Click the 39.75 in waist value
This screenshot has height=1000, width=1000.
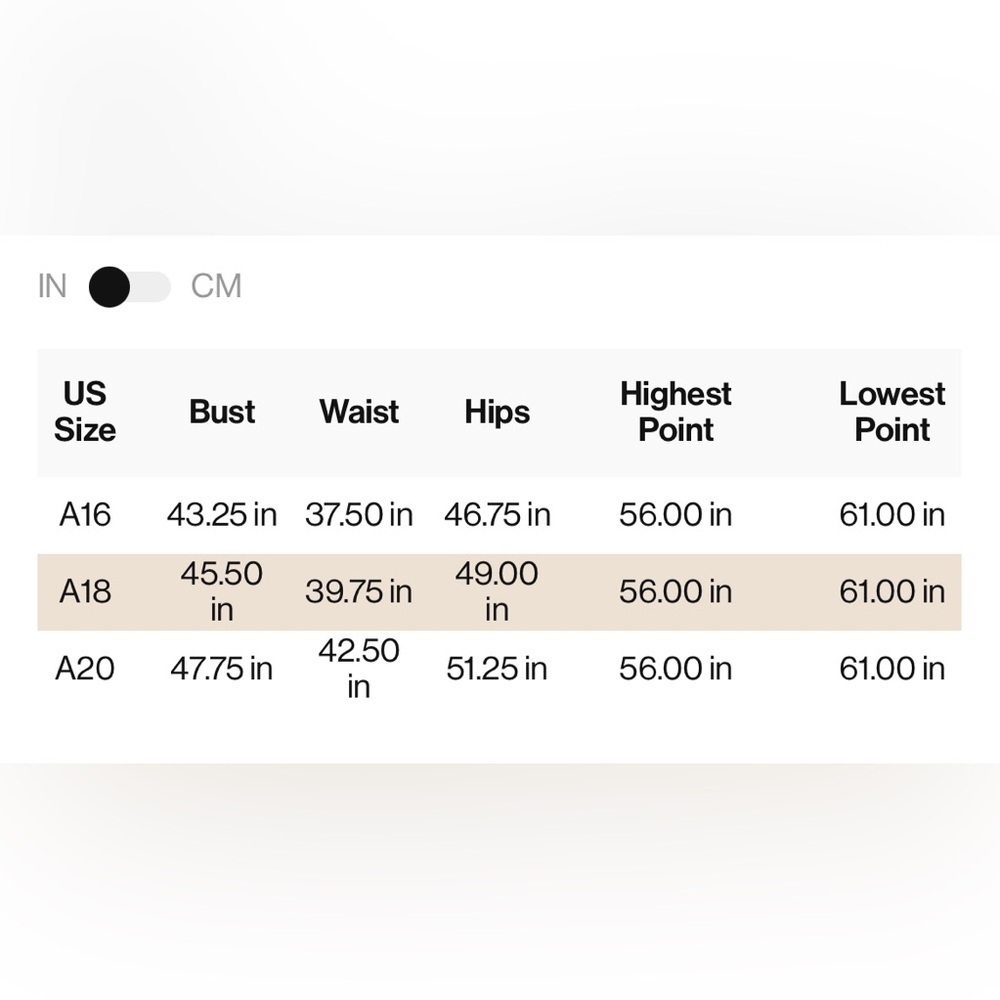[359, 592]
